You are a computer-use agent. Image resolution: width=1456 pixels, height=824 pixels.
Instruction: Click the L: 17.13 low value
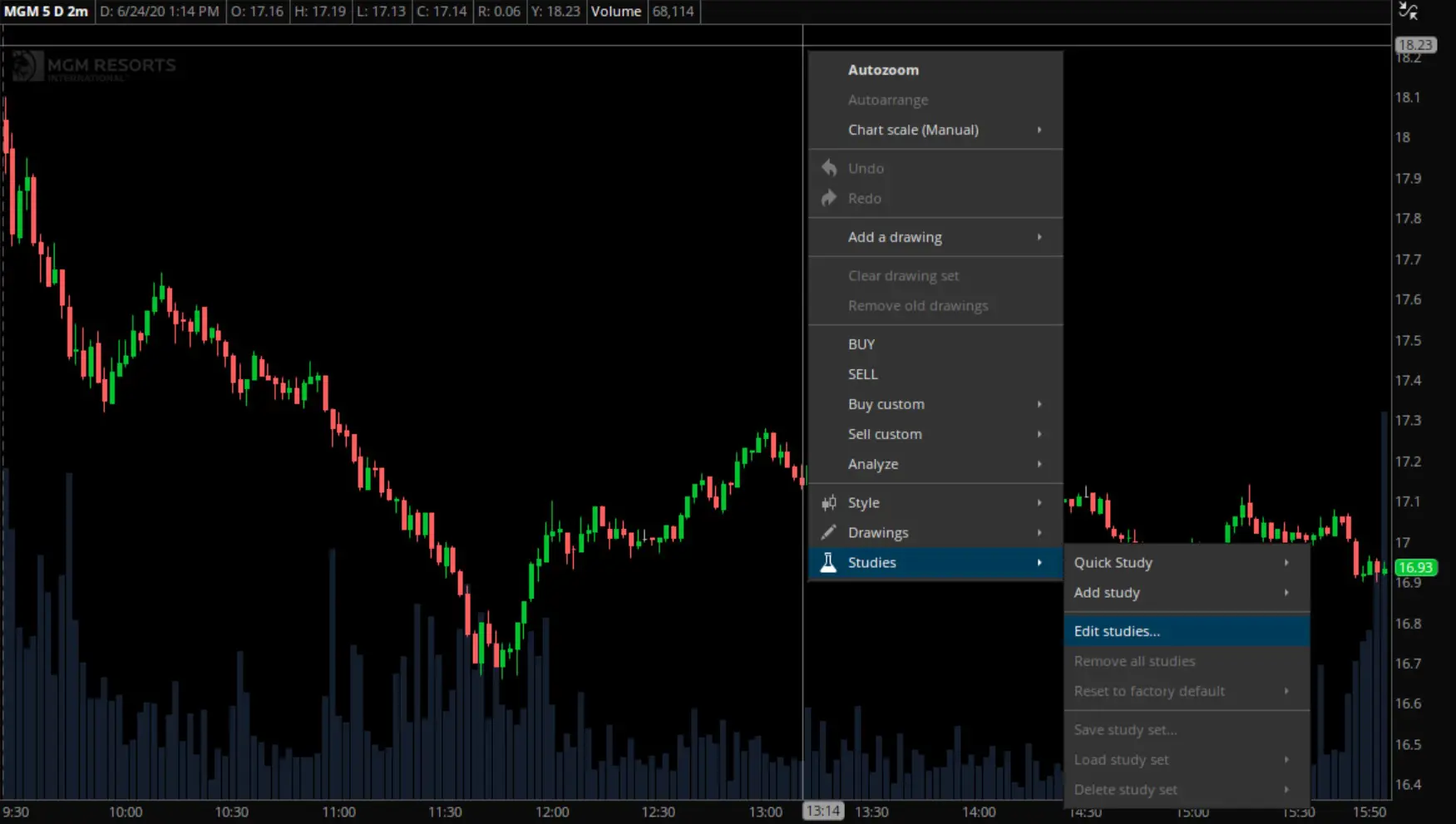pyautogui.click(x=382, y=12)
